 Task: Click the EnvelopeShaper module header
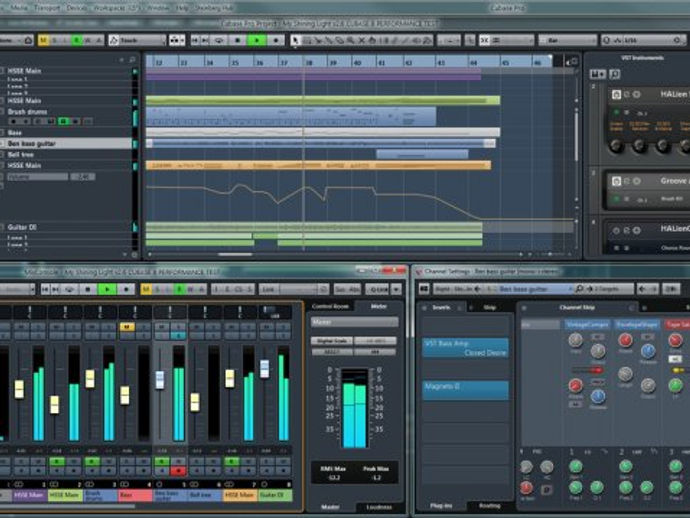coord(637,324)
